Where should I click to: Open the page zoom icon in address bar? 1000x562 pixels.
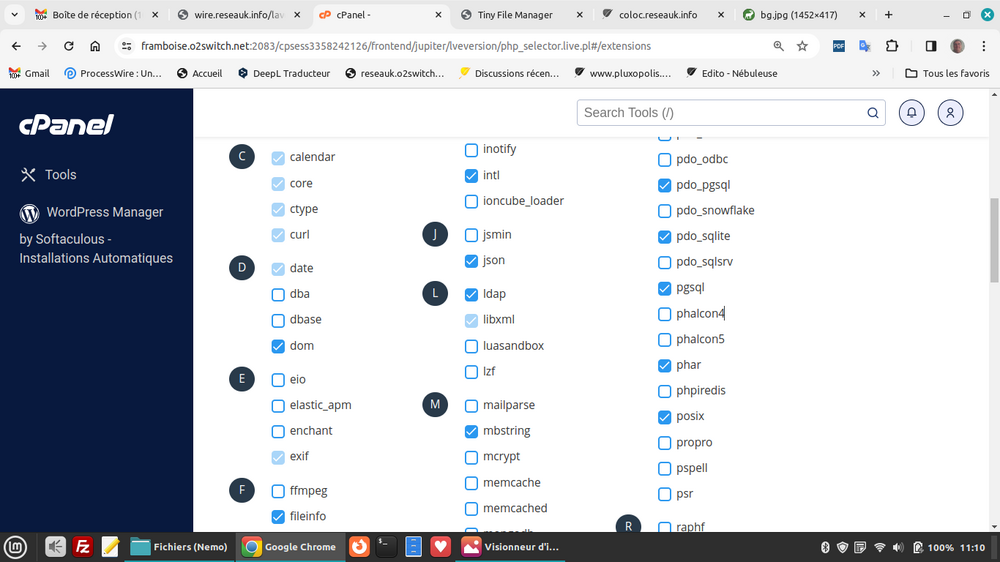[x=778, y=46]
